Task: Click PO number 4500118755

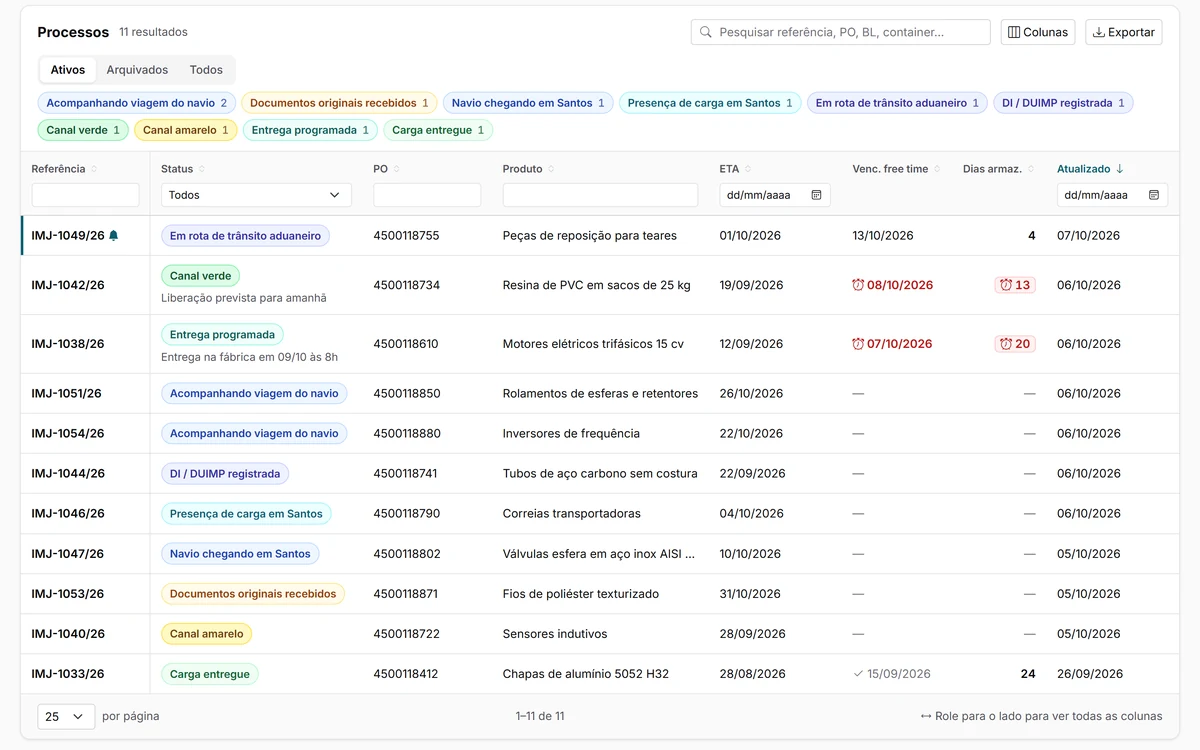Action: point(406,236)
